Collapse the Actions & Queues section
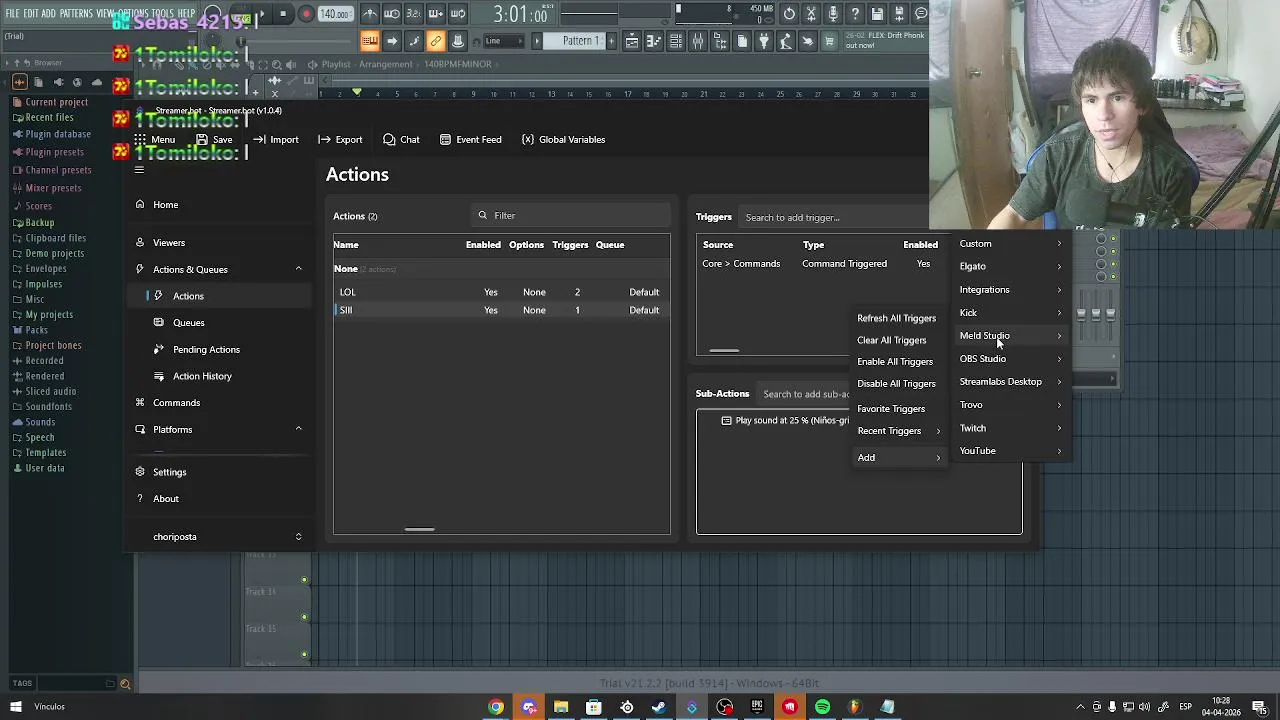Image resolution: width=1280 pixels, height=720 pixels. point(298,269)
